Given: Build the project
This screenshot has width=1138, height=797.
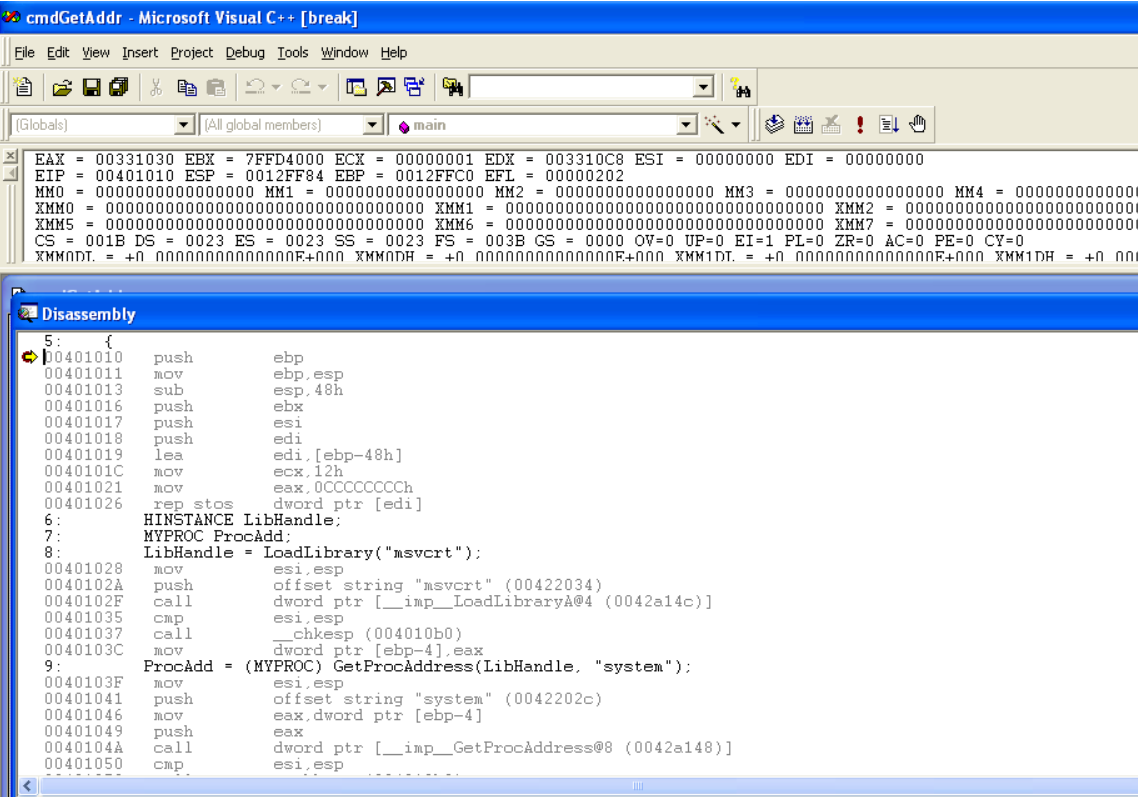Looking at the screenshot, I should (x=802, y=124).
